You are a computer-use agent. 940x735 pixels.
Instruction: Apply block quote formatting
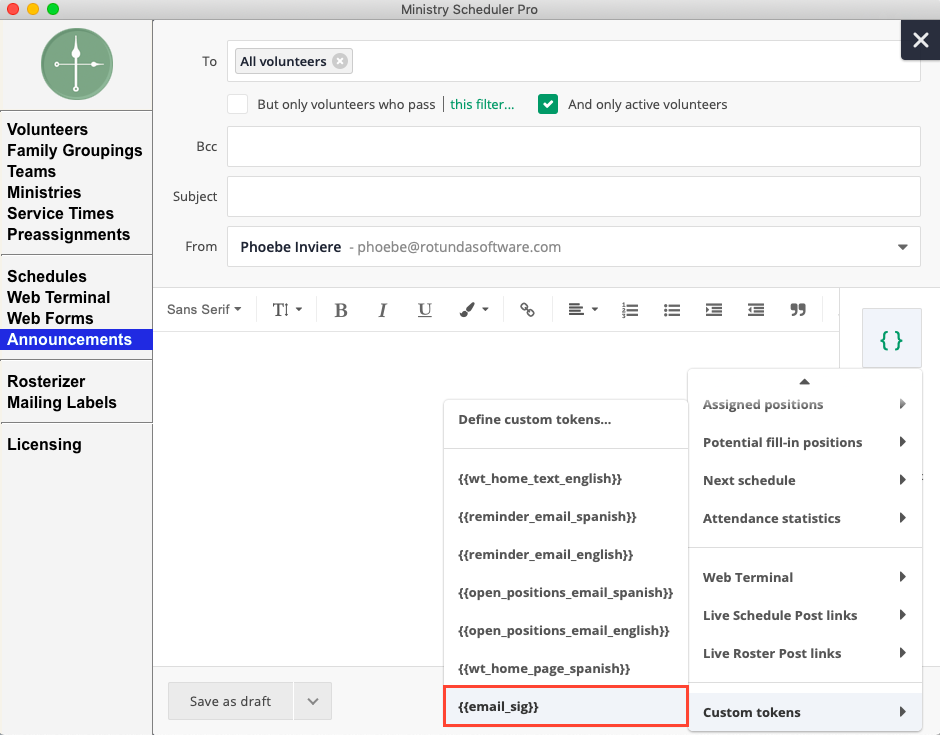click(x=798, y=310)
